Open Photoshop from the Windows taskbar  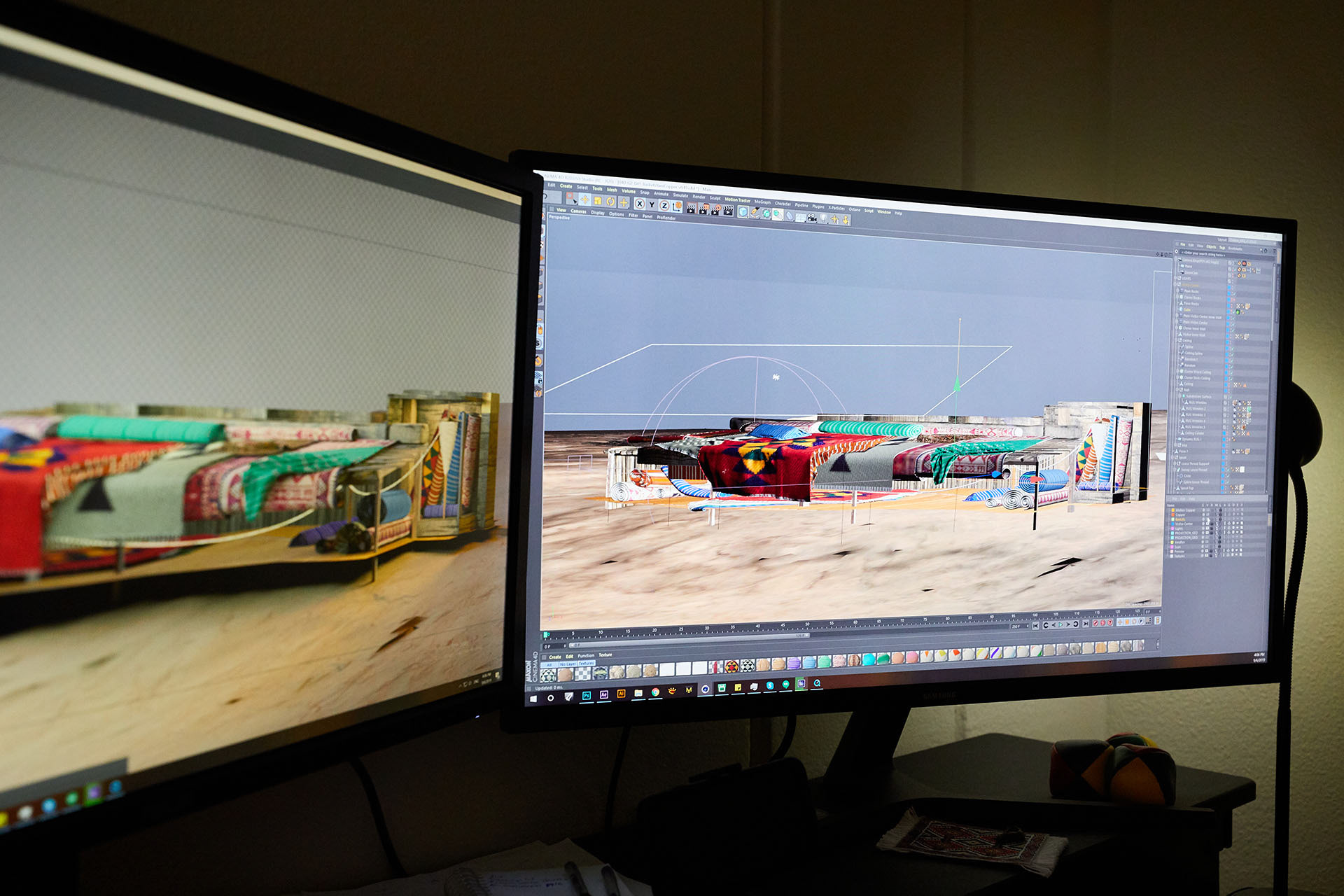tap(587, 694)
